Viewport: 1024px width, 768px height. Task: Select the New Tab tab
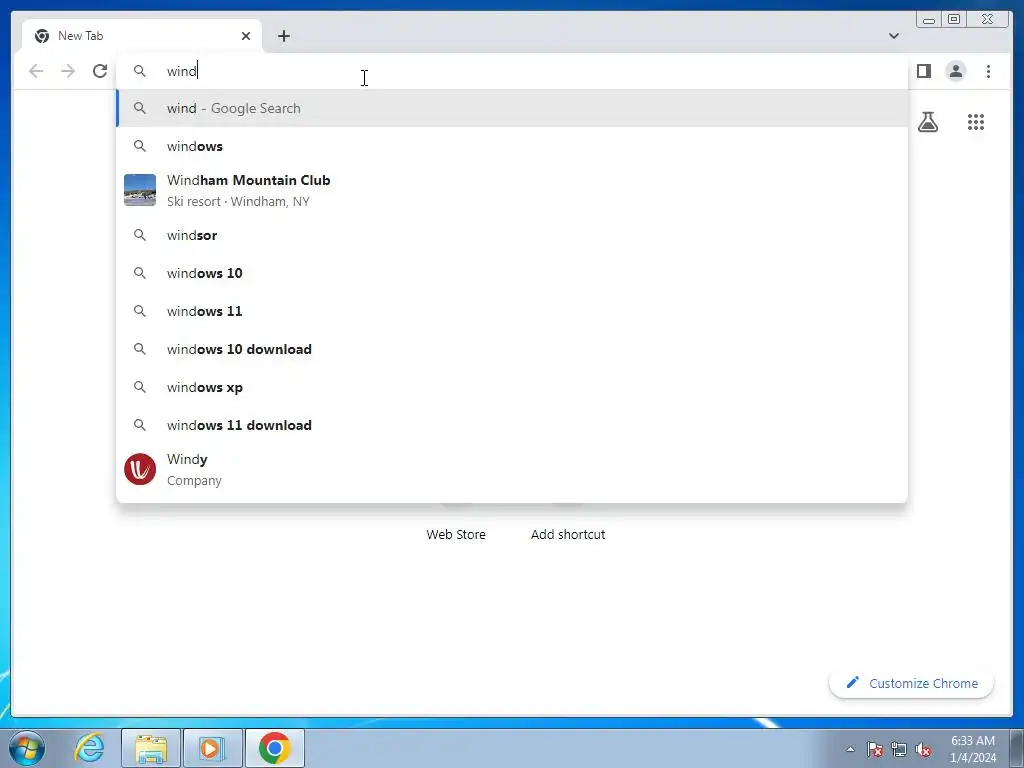[141, 36]
